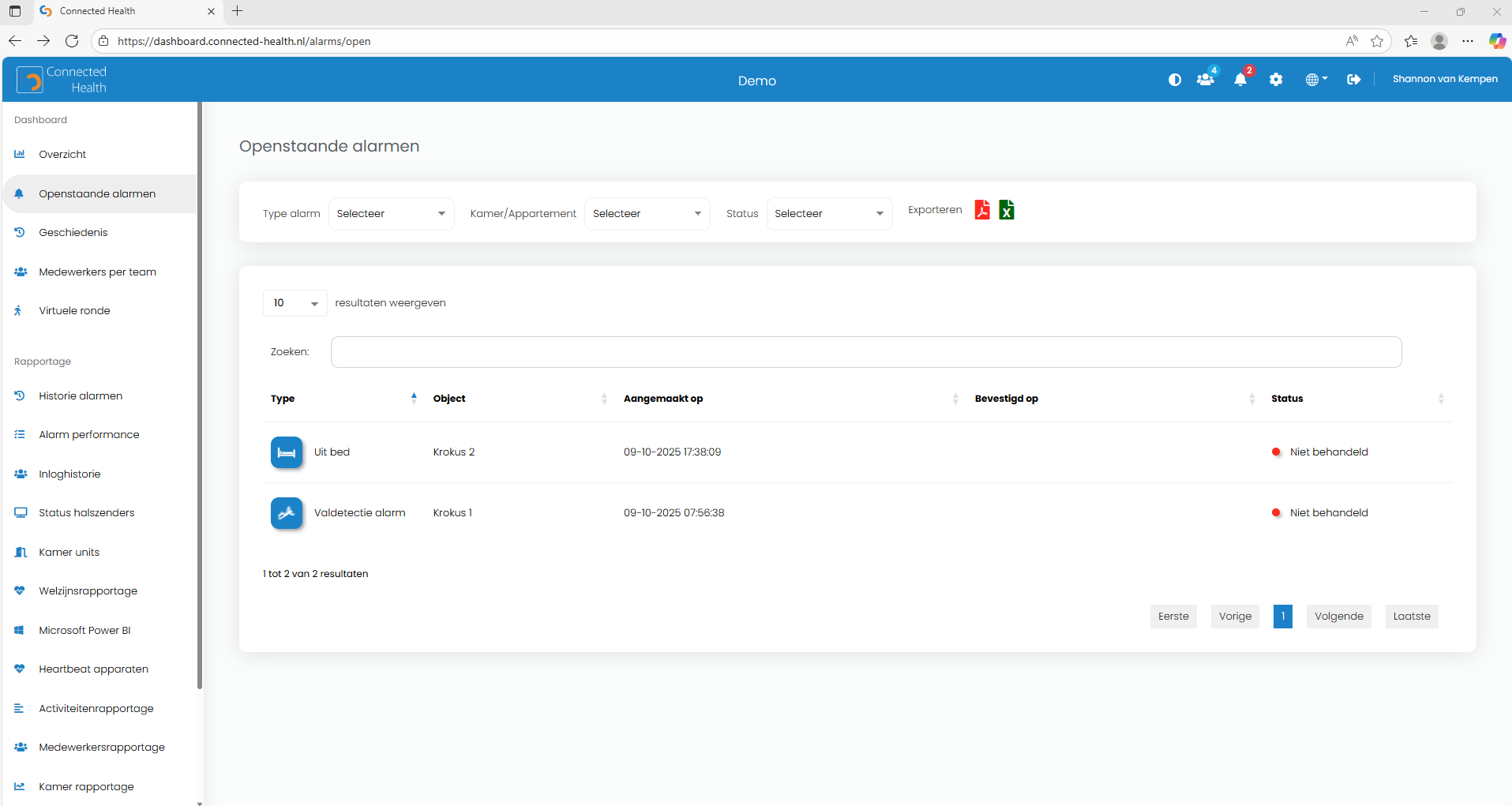This screenshot has height=806, width=1512.
Task: Open Geschiedenis in the sidebar
Action: coord(73,233)
